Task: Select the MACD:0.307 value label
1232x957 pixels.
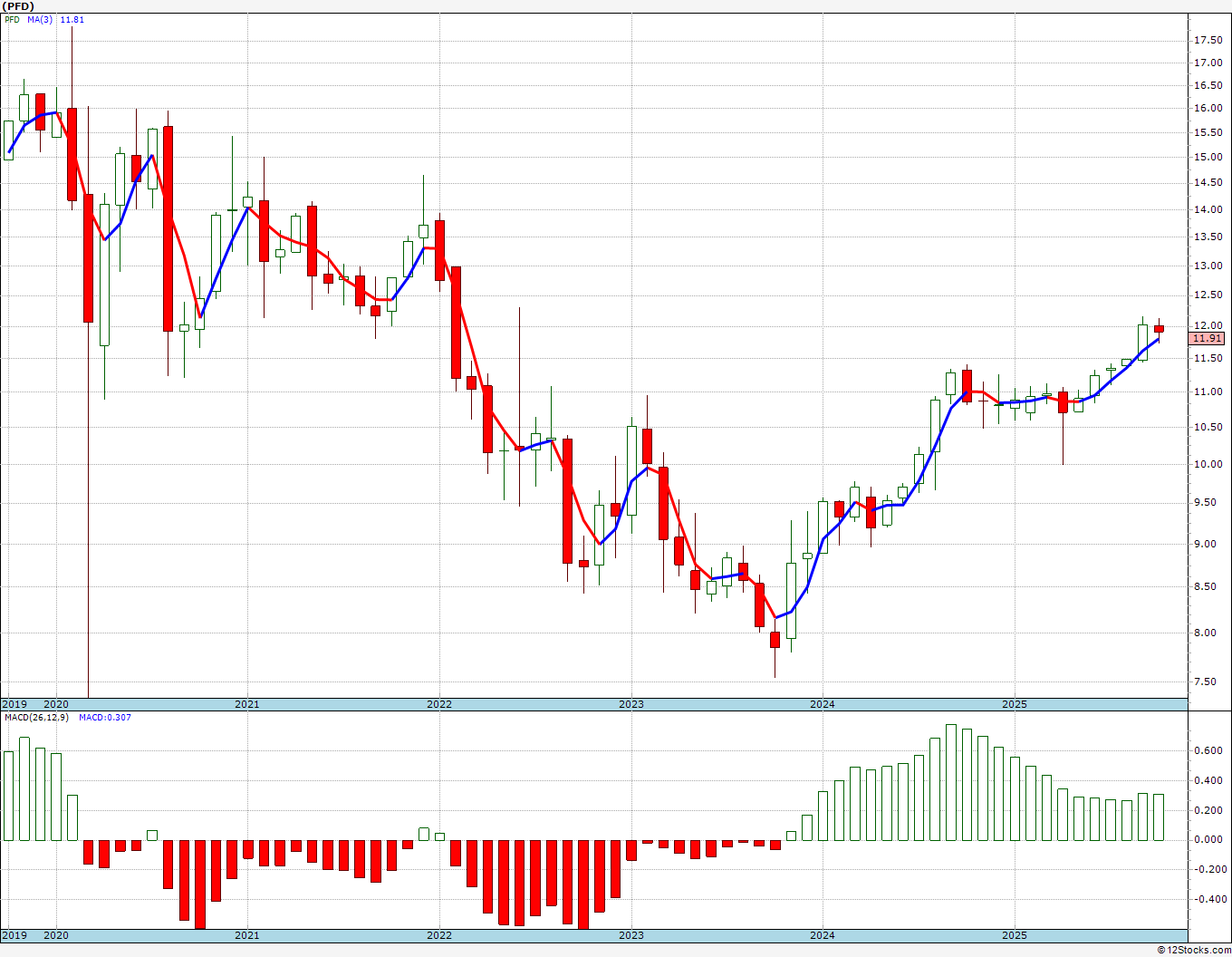Action: 104,718
